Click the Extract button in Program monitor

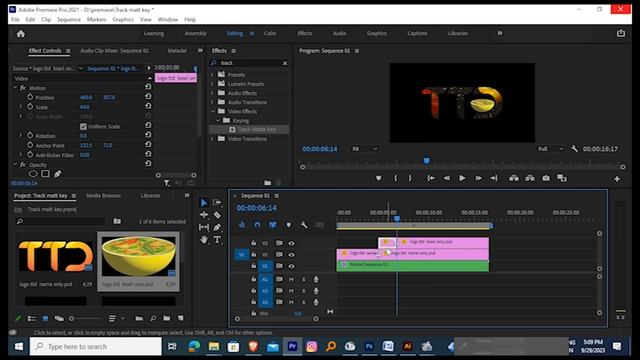click(530, 178)
